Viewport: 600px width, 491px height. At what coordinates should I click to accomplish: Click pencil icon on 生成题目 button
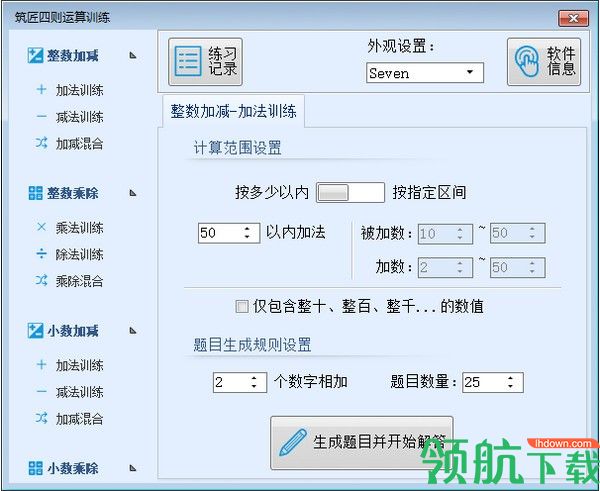click(x=293, y=442)
